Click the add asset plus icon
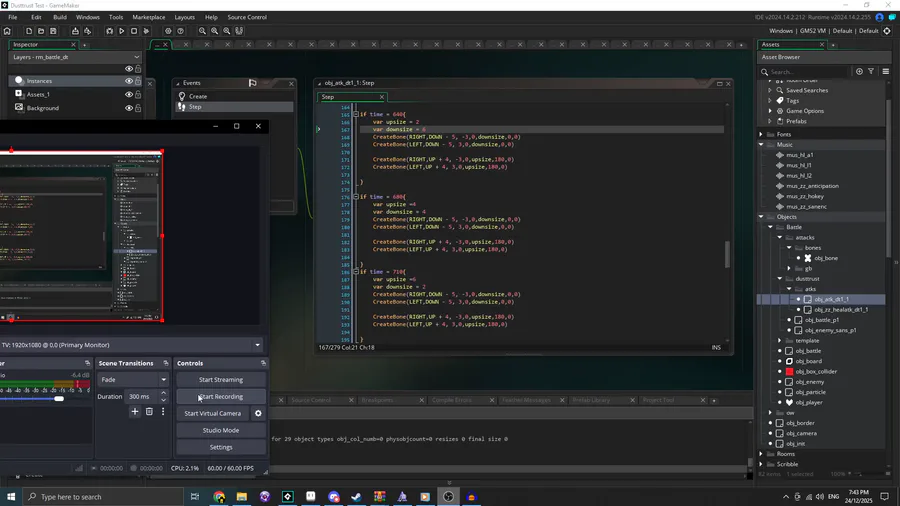Image resolution: width=900 pixels, height=506 pixels. click(859, 72)
